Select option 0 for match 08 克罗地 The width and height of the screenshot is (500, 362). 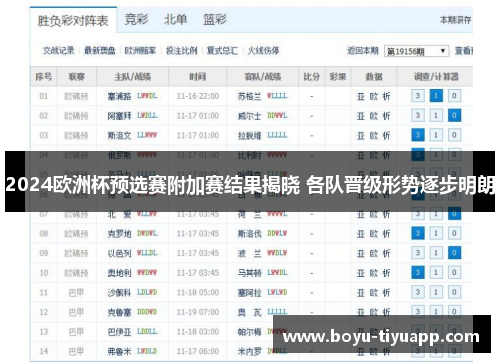point(454,233)
